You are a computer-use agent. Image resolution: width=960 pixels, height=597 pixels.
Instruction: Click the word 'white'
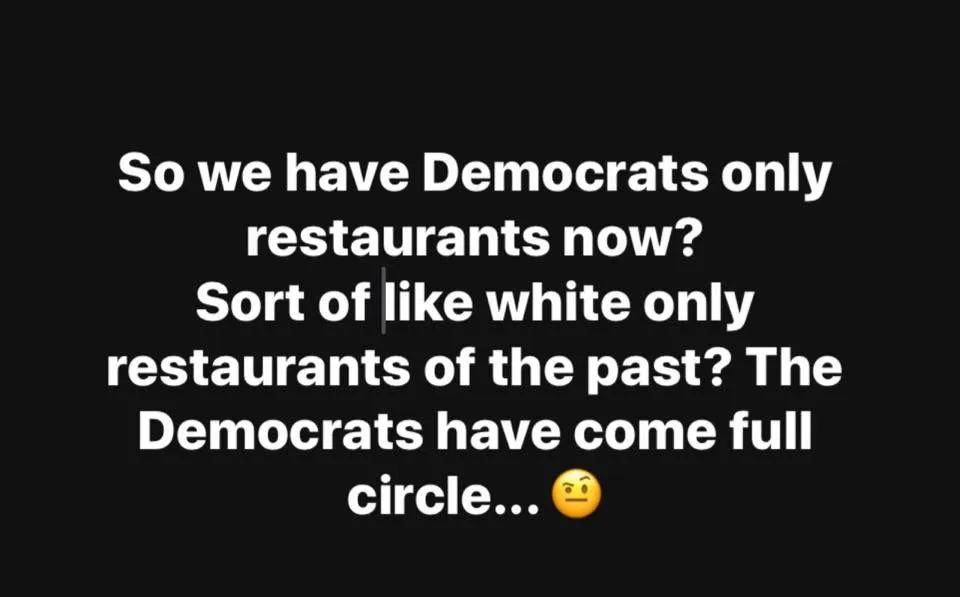(x=558, y=302)
